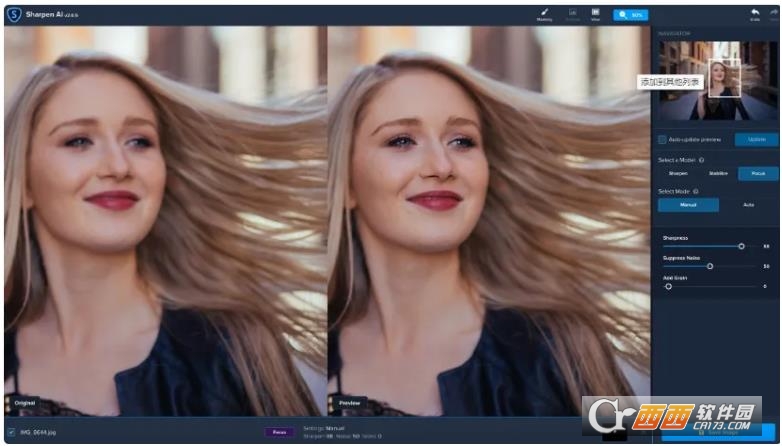Image resolution: width=782 pixels, height=446 pixels.
Task: Toggle the IMG_0644.jpg file checkbox
Action: point(11,432)
